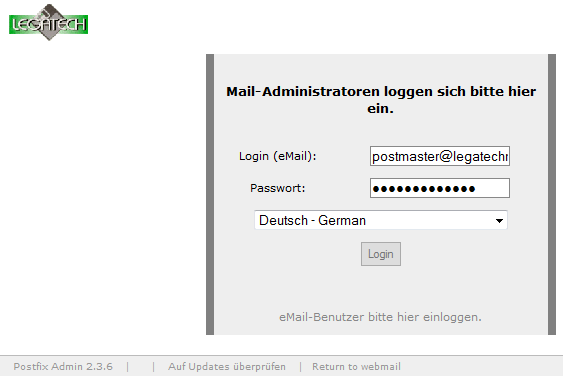Click the first separator after Postfix Admin 2.3.6
This screenshot has height=382, width=563.
[x=127, y=367]
